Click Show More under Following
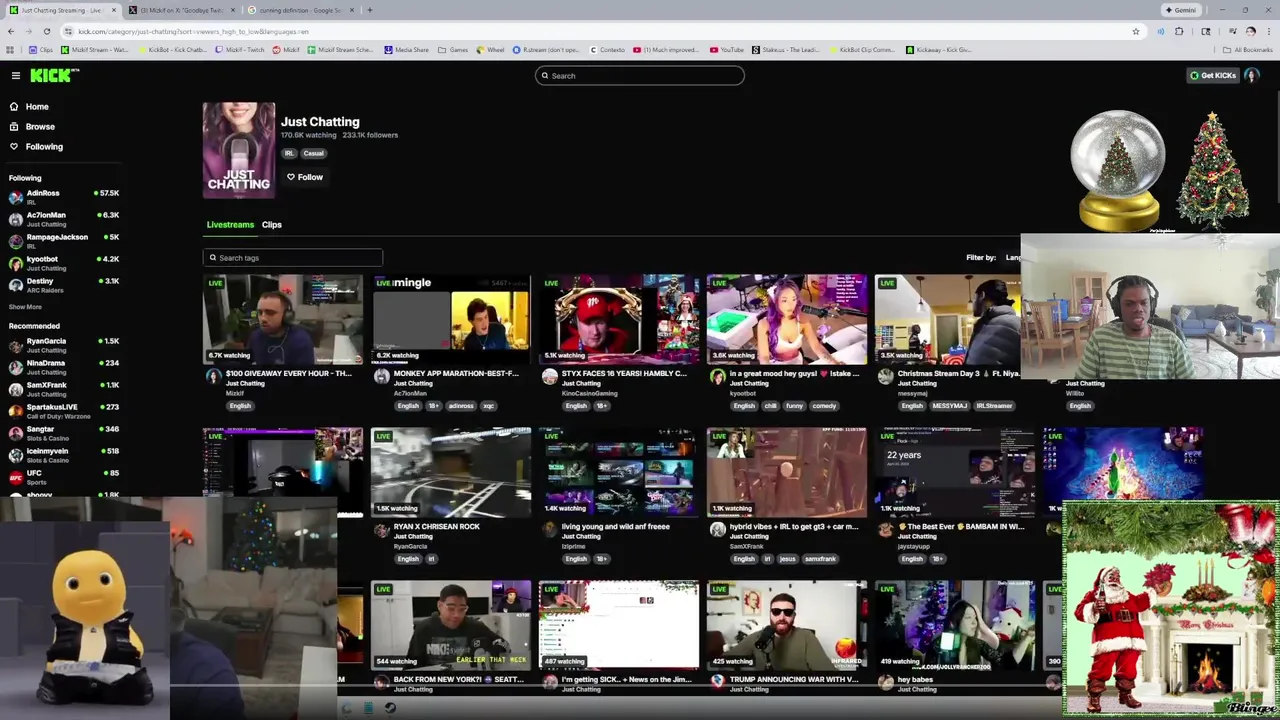This screenshot has height=720, width=1280. click(25, 307)
